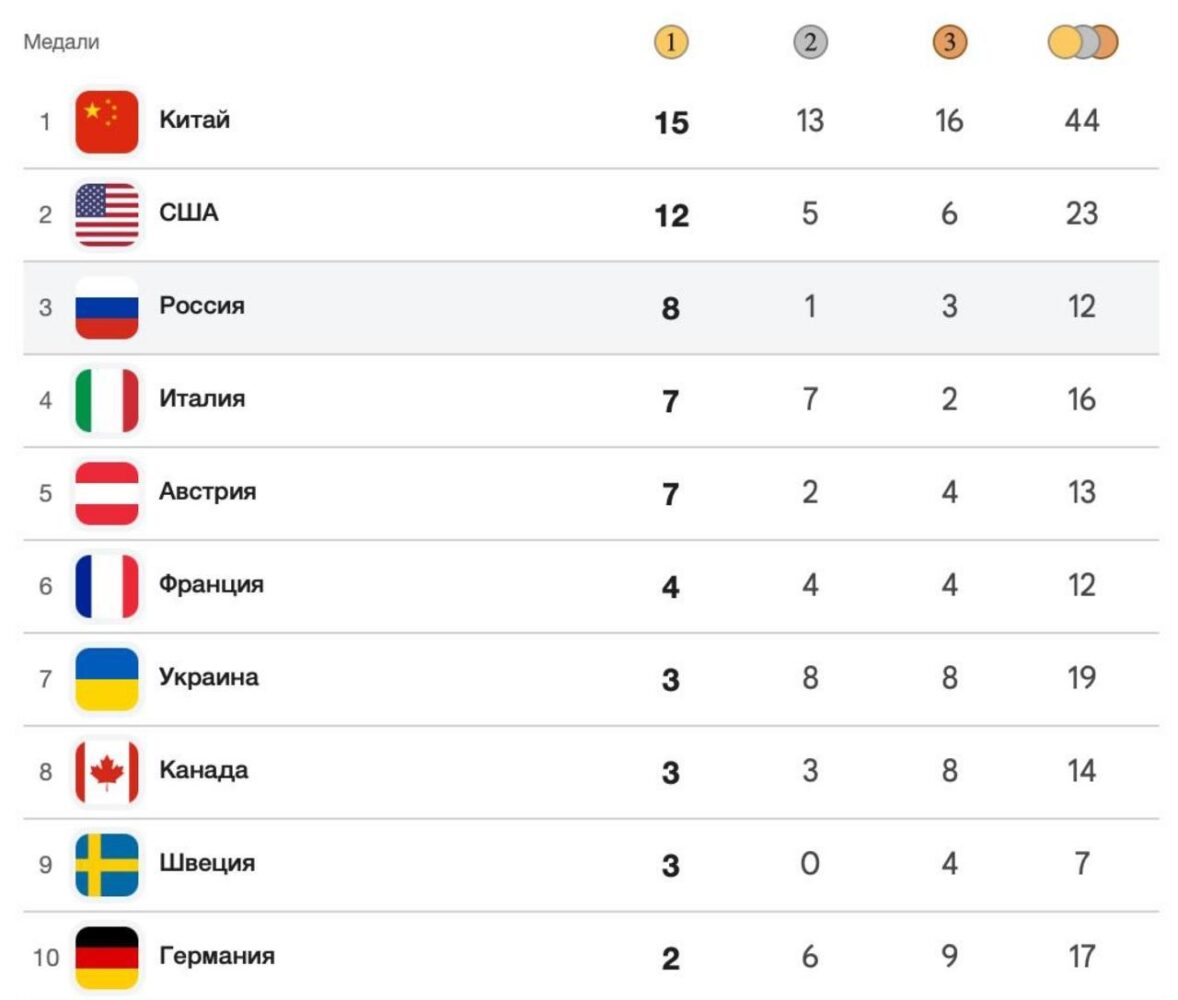
Task: Click the USA flag icon
Action: click(x=107, y=214)
